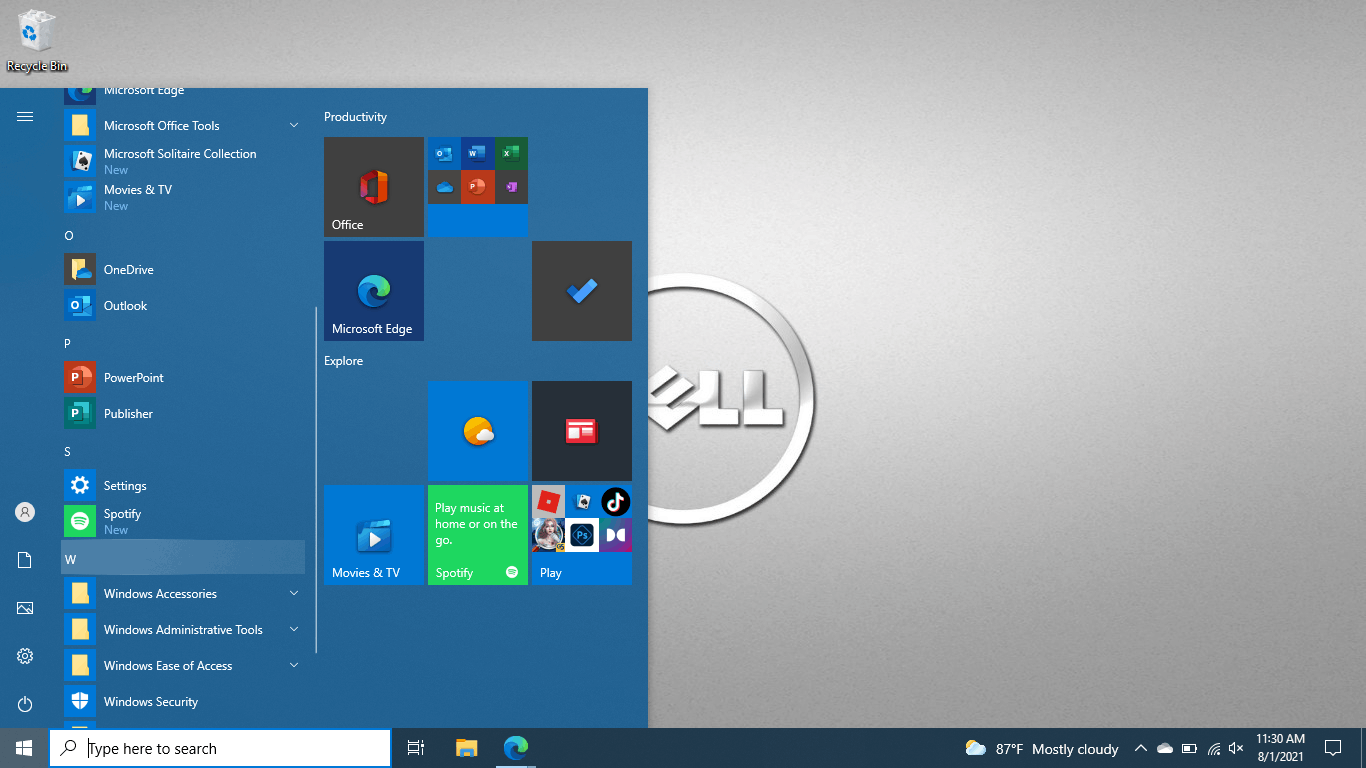Click the letter W section header

[x=183, y=558]
